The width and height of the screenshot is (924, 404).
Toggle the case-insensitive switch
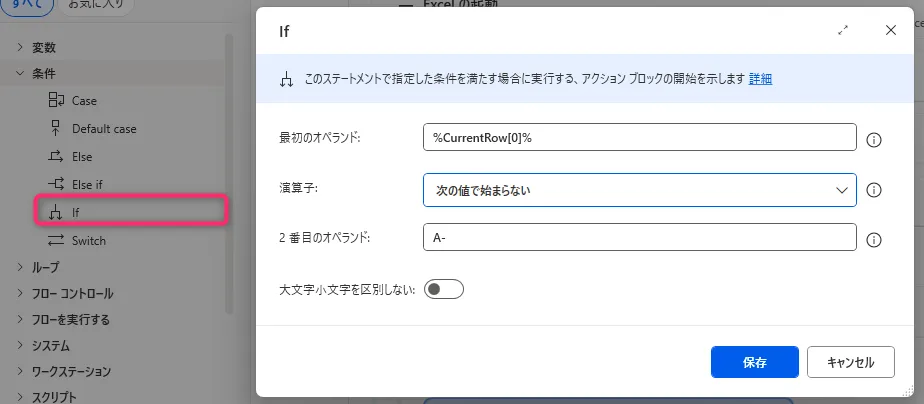pos(444,290)
